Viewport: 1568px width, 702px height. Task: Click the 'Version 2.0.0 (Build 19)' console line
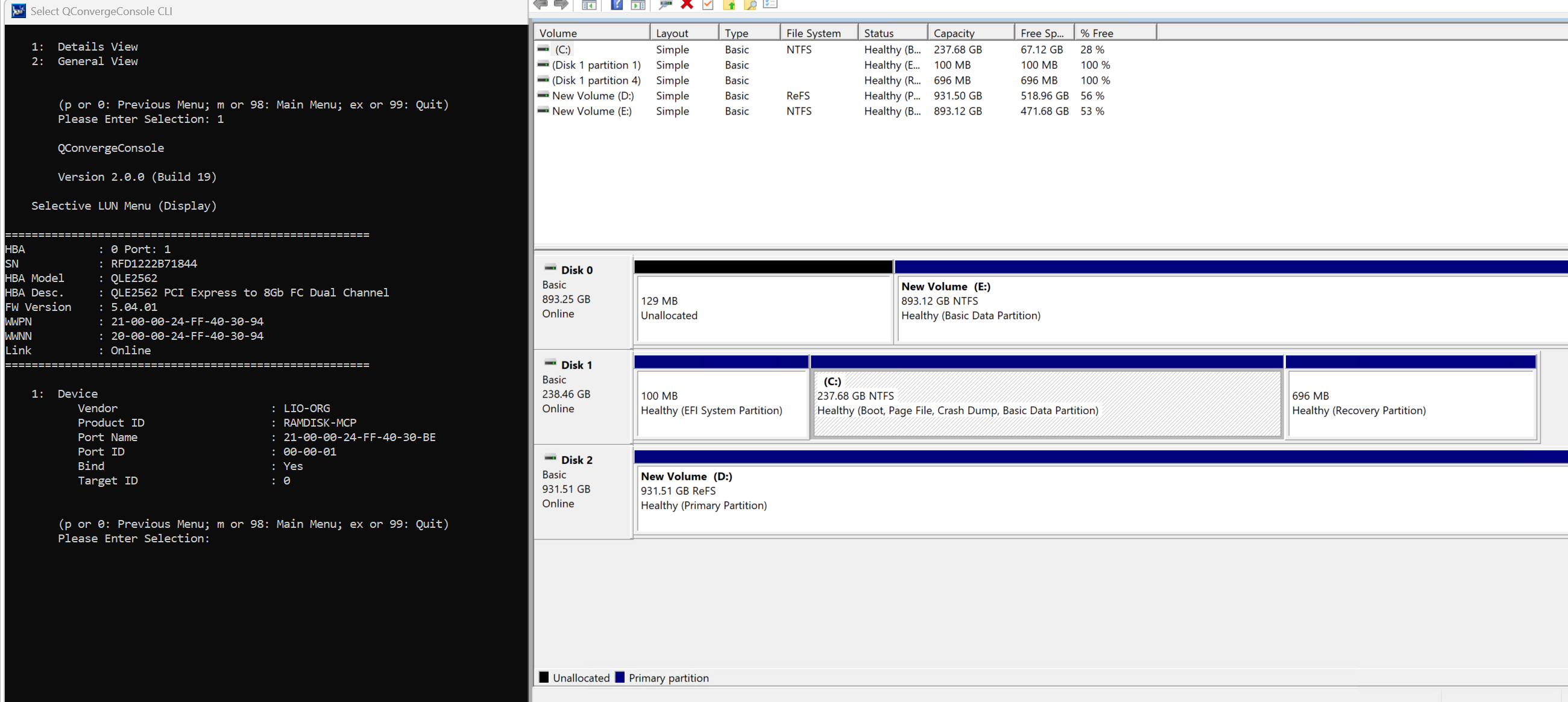[x=137, y=177]
